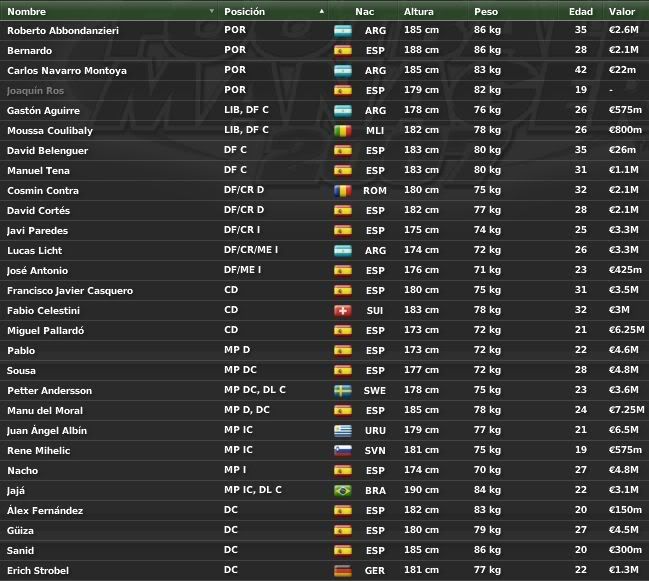Select Jajá's 190 cm height
649x581 pixels.
click(x=421, y=490)
